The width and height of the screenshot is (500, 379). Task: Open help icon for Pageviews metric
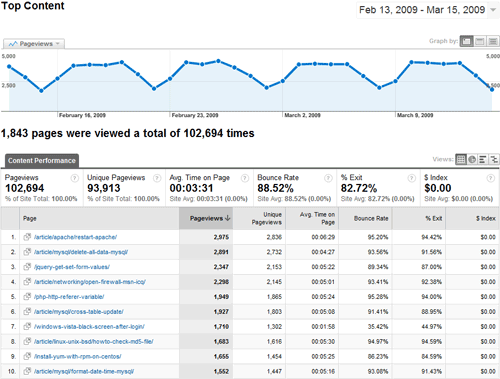click(x=75, y=178)
